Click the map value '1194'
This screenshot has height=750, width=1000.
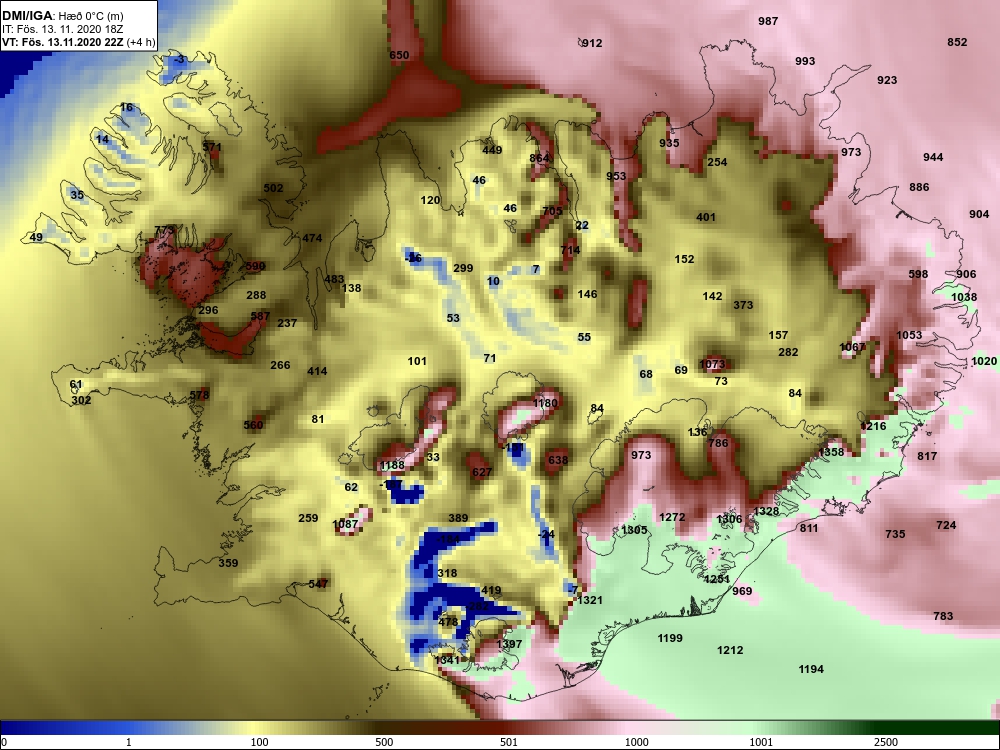coord(811,670)
